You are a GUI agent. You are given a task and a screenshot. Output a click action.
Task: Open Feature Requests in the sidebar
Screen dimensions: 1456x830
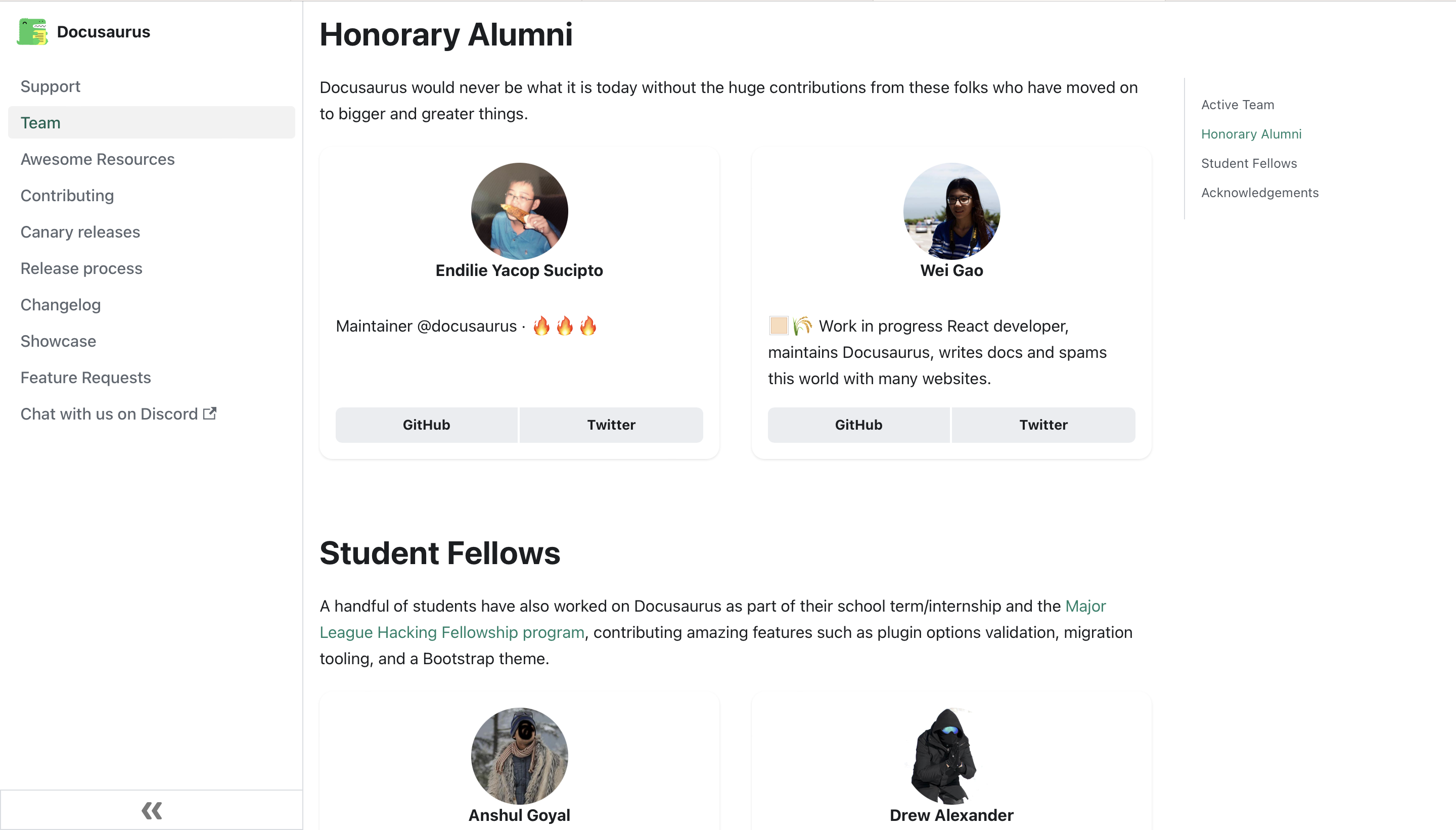tap(85, 378)
